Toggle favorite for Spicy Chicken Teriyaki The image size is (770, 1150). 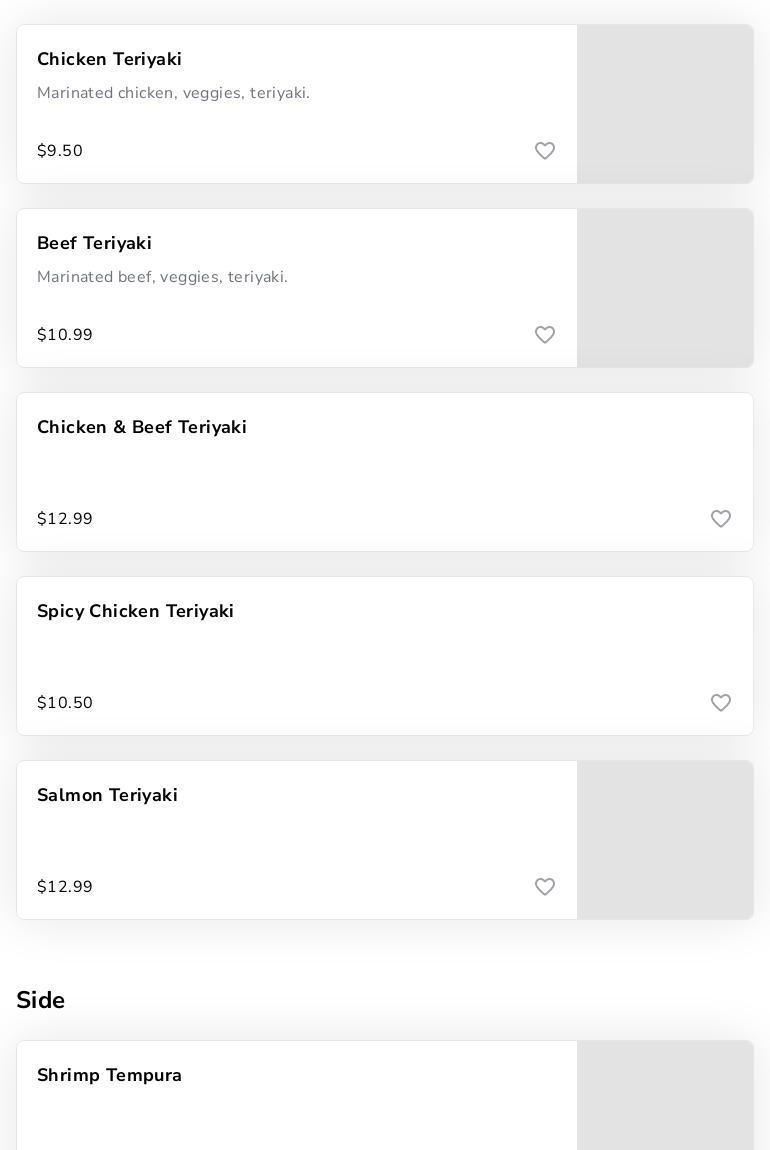tap(721, 703)
